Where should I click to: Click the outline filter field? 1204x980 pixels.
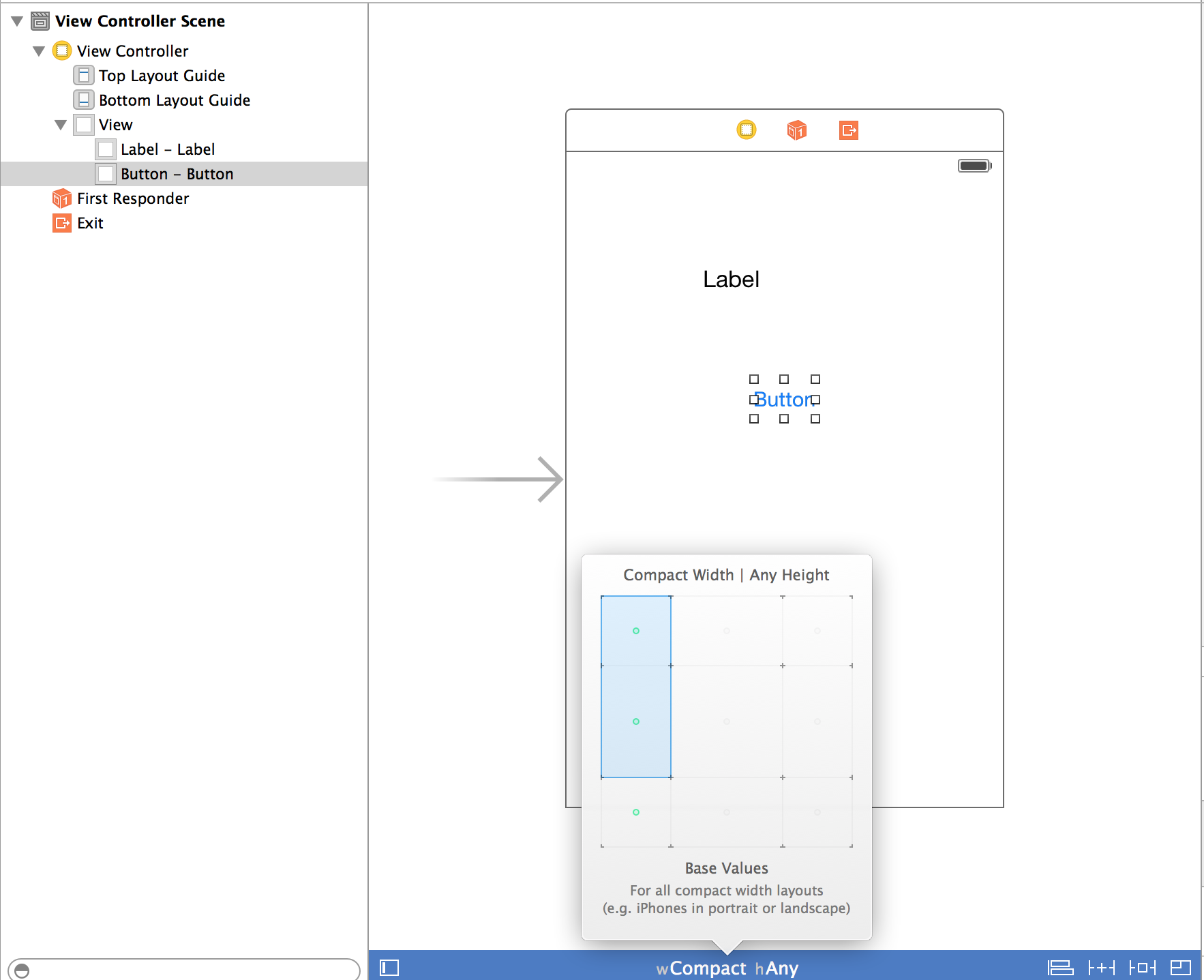point(184,970)
